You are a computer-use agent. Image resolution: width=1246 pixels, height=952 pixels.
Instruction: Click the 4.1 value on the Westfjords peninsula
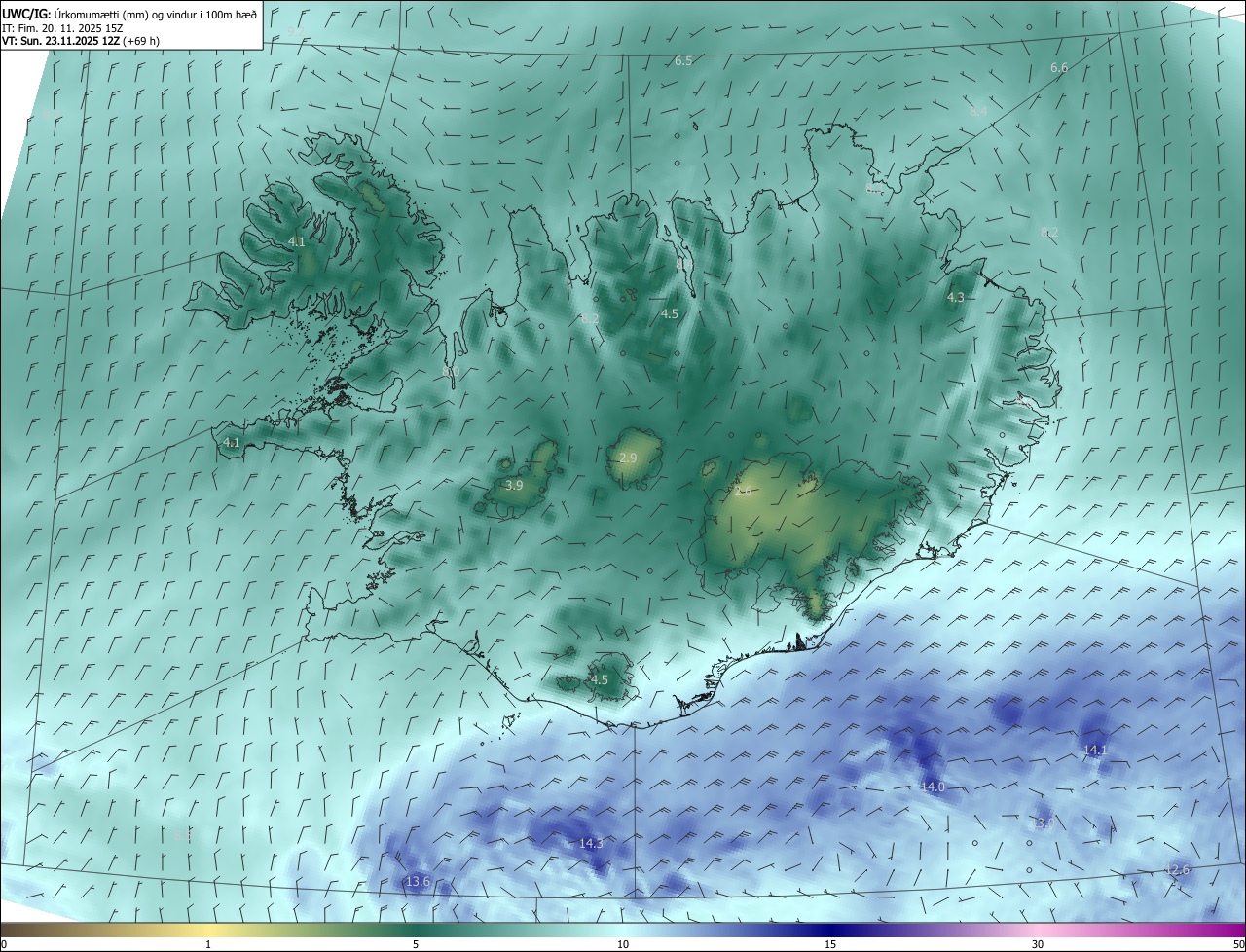coord(297,242)
